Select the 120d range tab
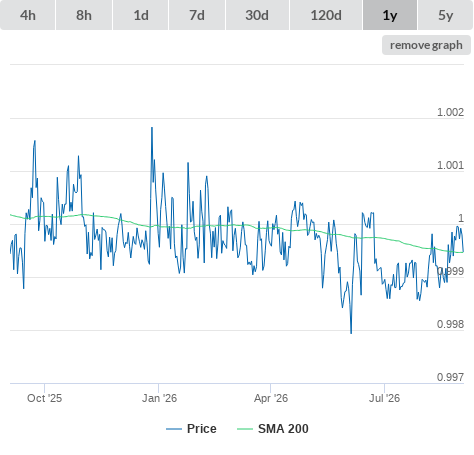 coord(326,15)
